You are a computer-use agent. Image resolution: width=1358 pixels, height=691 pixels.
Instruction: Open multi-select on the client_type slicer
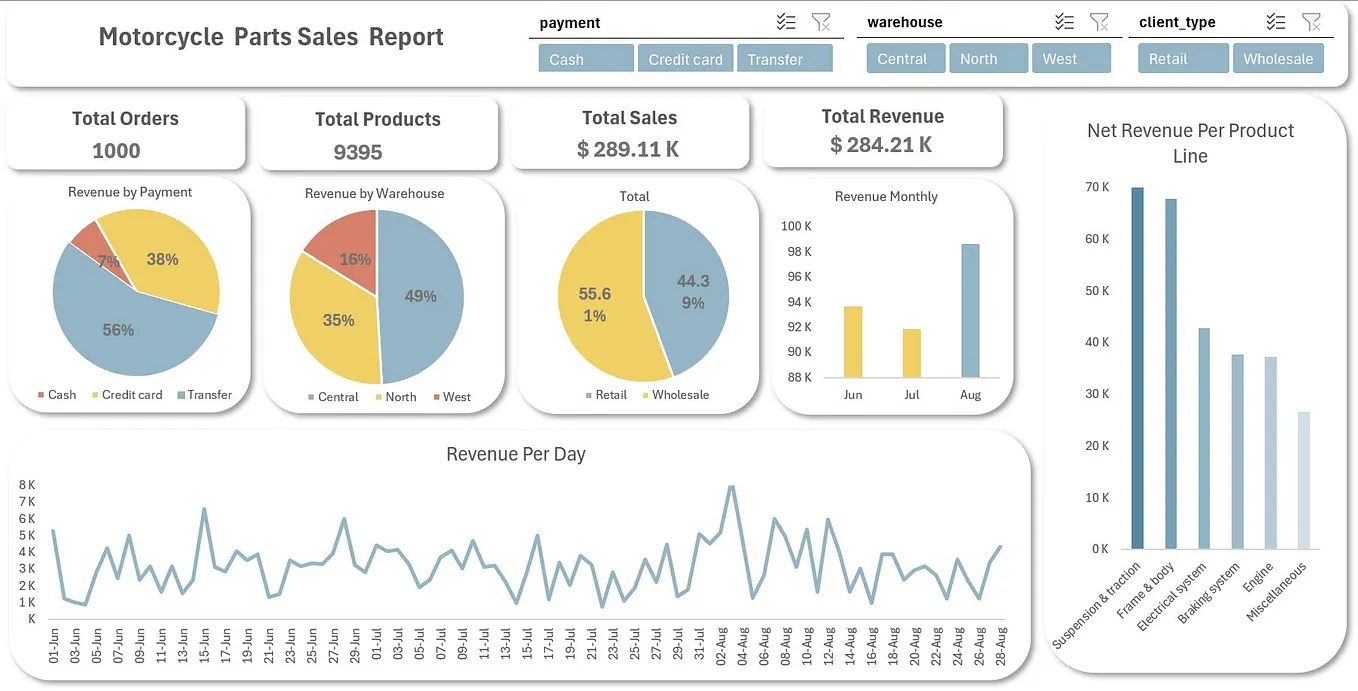click(x=1276, y=21)
